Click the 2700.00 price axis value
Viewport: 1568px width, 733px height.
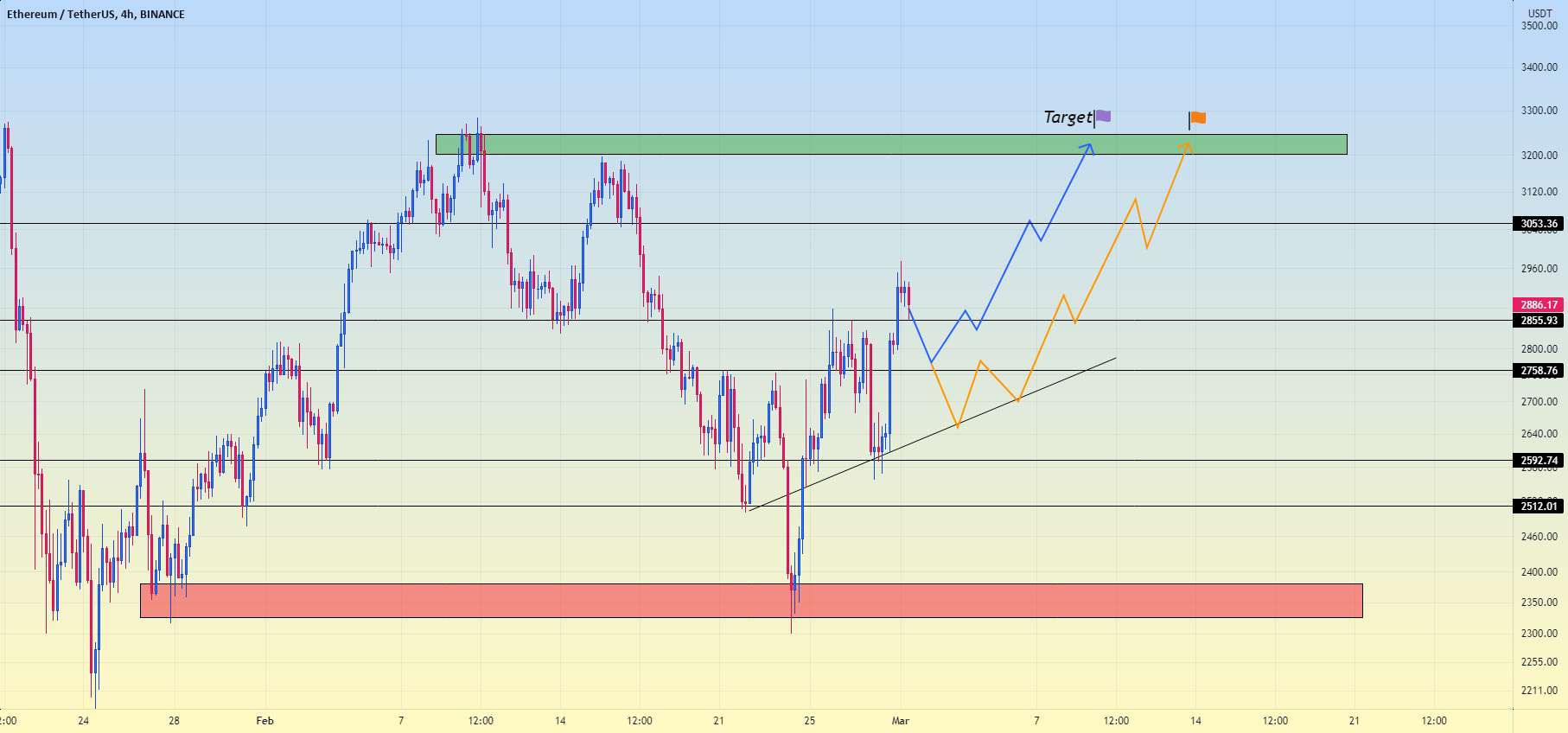coord(1539,402)
